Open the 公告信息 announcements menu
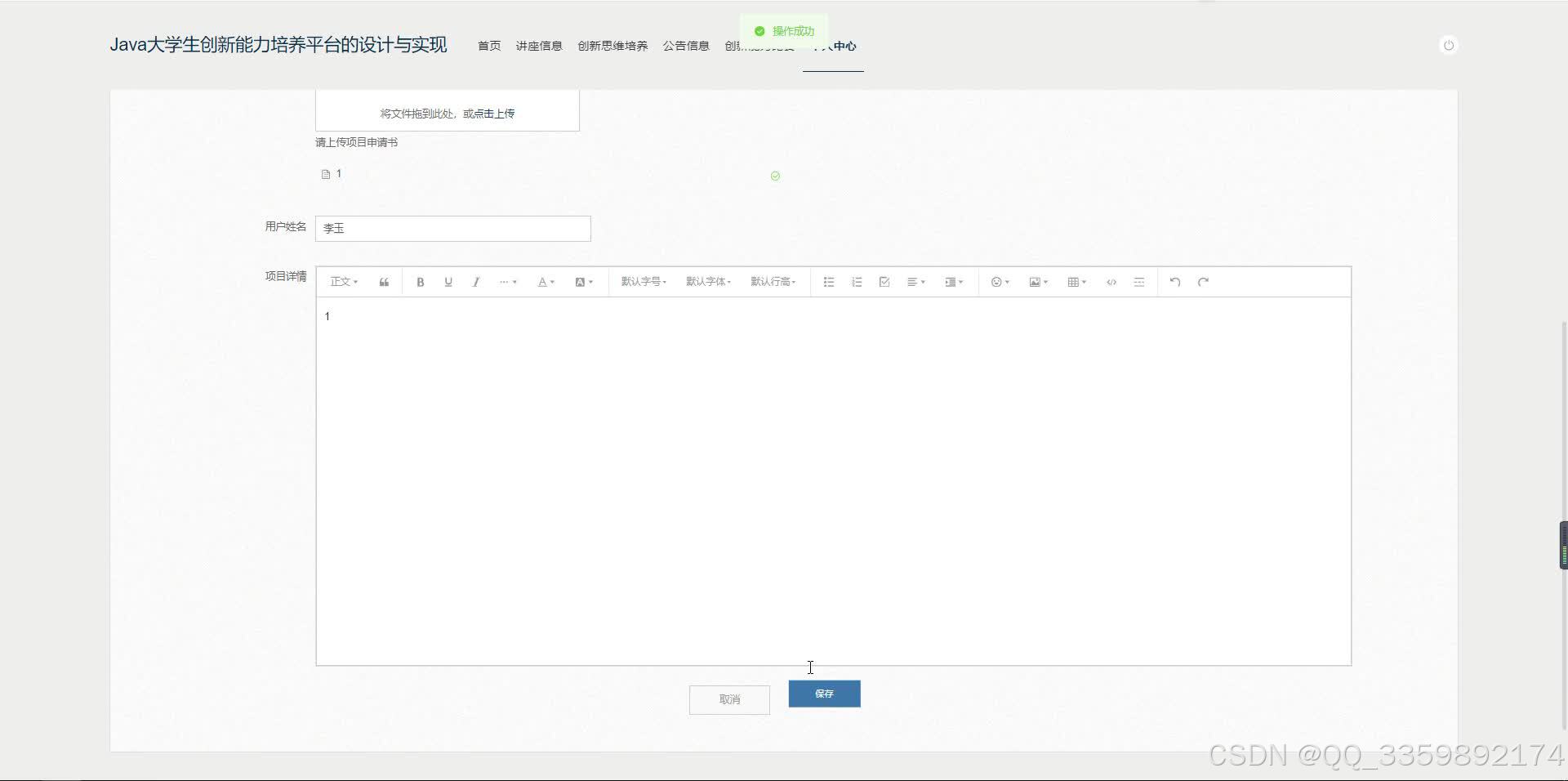This screenshot has width=1568, height=781. [x=686, y=46]
